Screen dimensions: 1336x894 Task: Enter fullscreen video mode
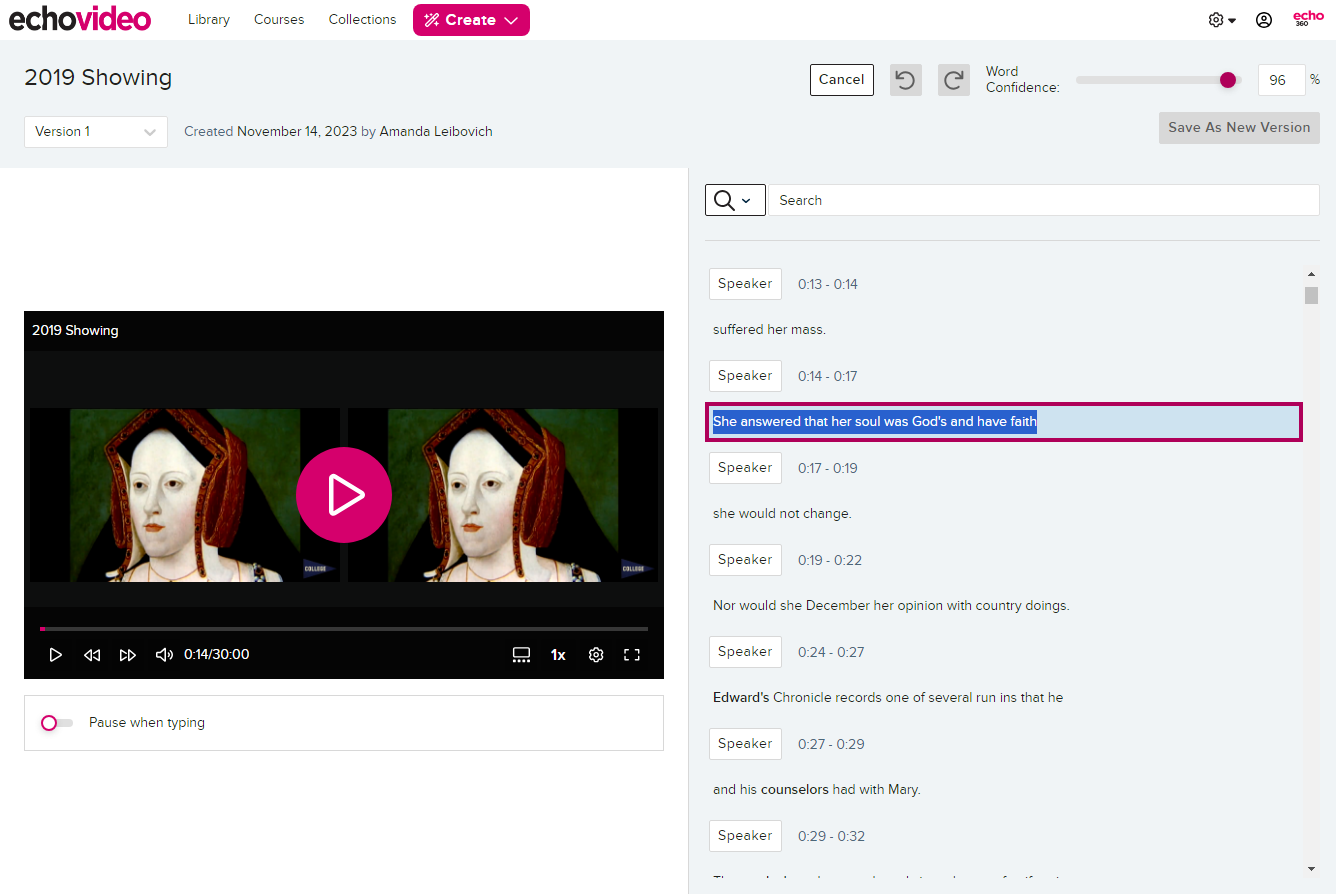point(631,654)
